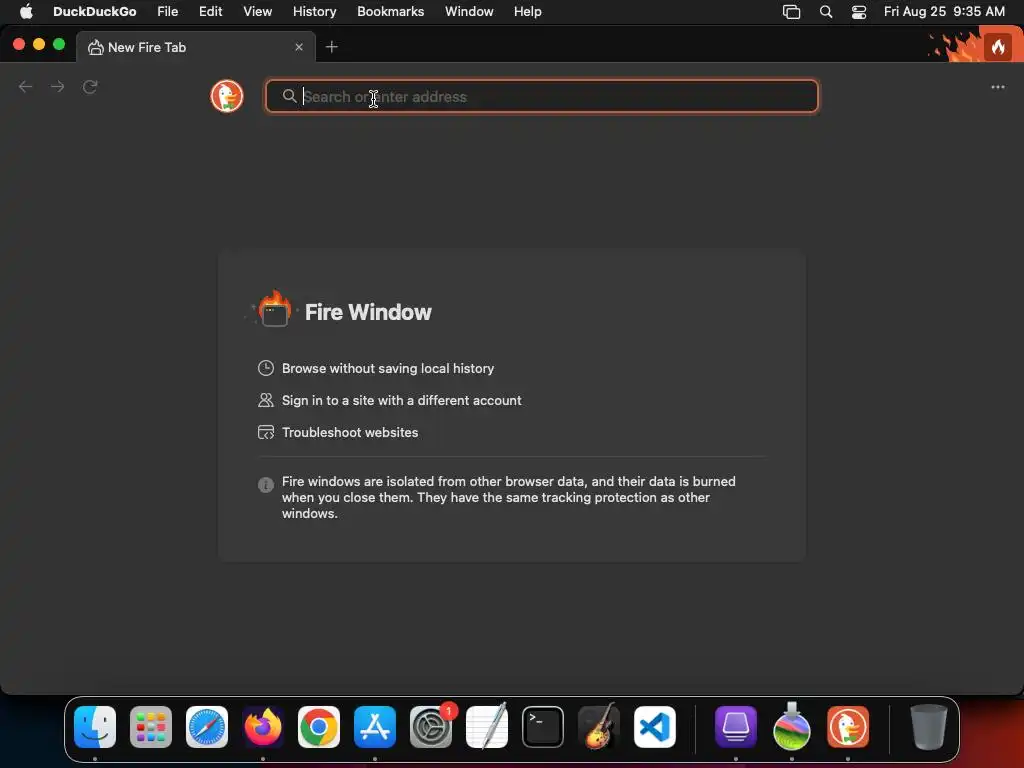Open Launchpad from the Dock
This screenshot has height=768, width=1024.
pos(151,727)
